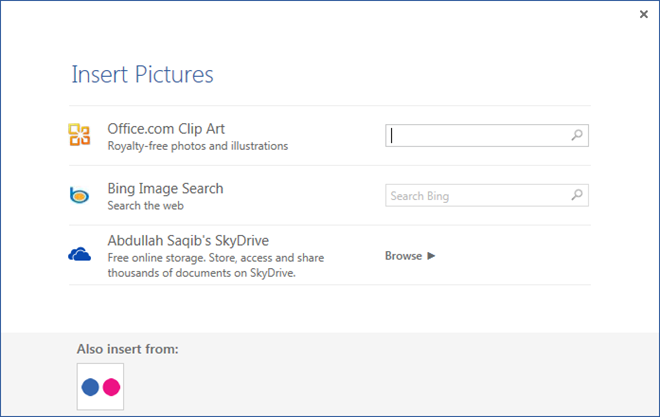The height and width of the screenshot is (417, 660).
Task: Click "Free online storage" description text
Action: pos(216,265)
